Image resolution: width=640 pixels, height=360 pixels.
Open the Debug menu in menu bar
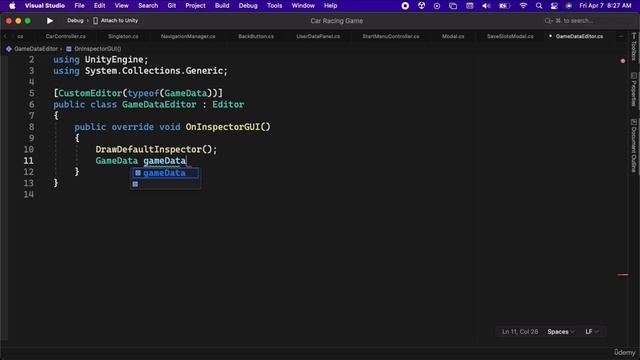(x=248, y=6)
